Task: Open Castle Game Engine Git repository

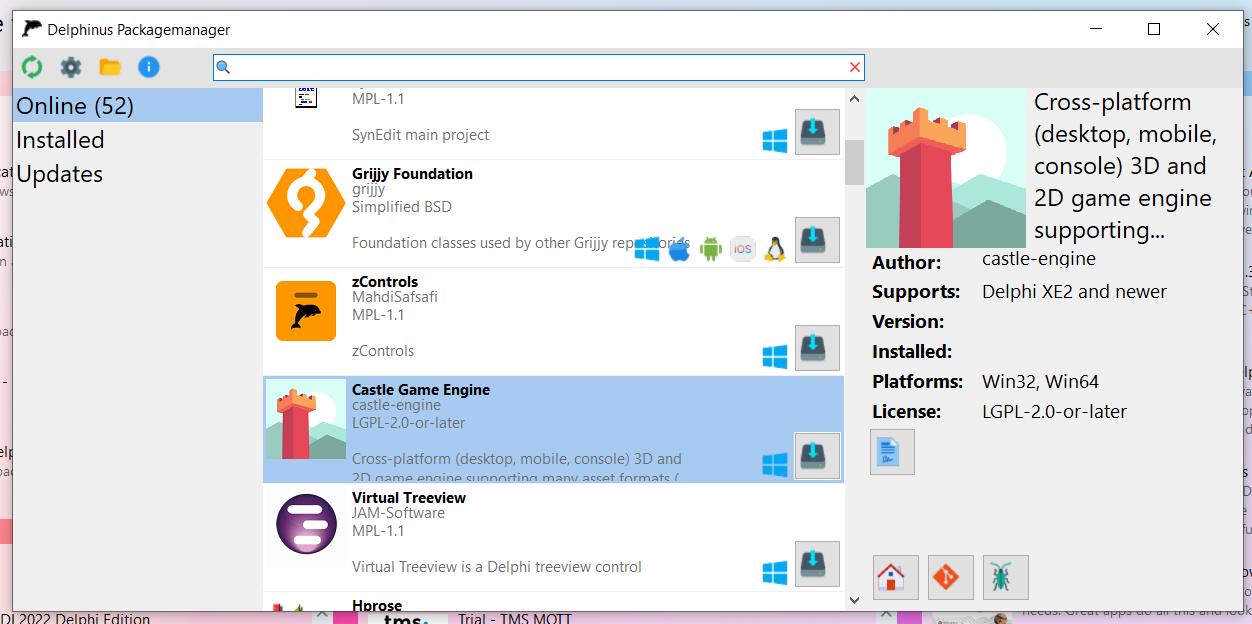Action: (950, 577)
